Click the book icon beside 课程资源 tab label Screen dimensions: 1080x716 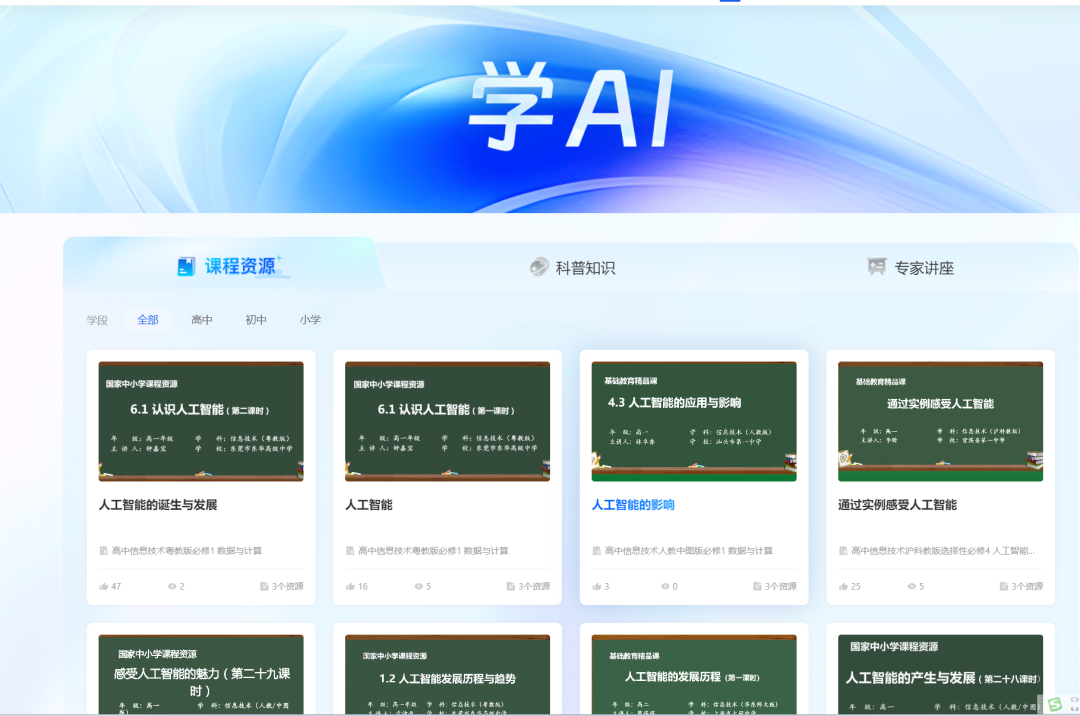183,264
